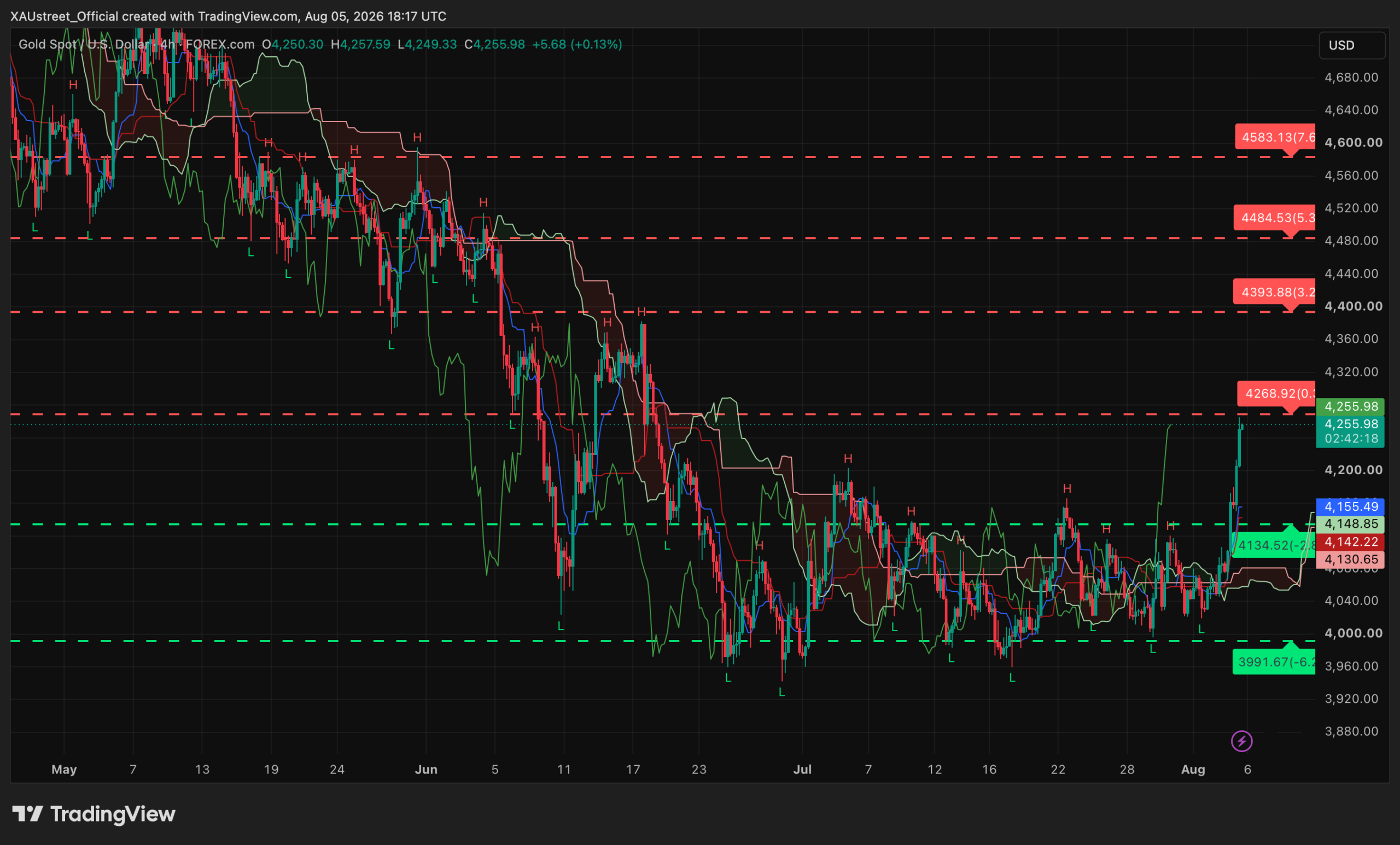Open the USD currency selector
1400x845 pixels.
pos(1351,45)
